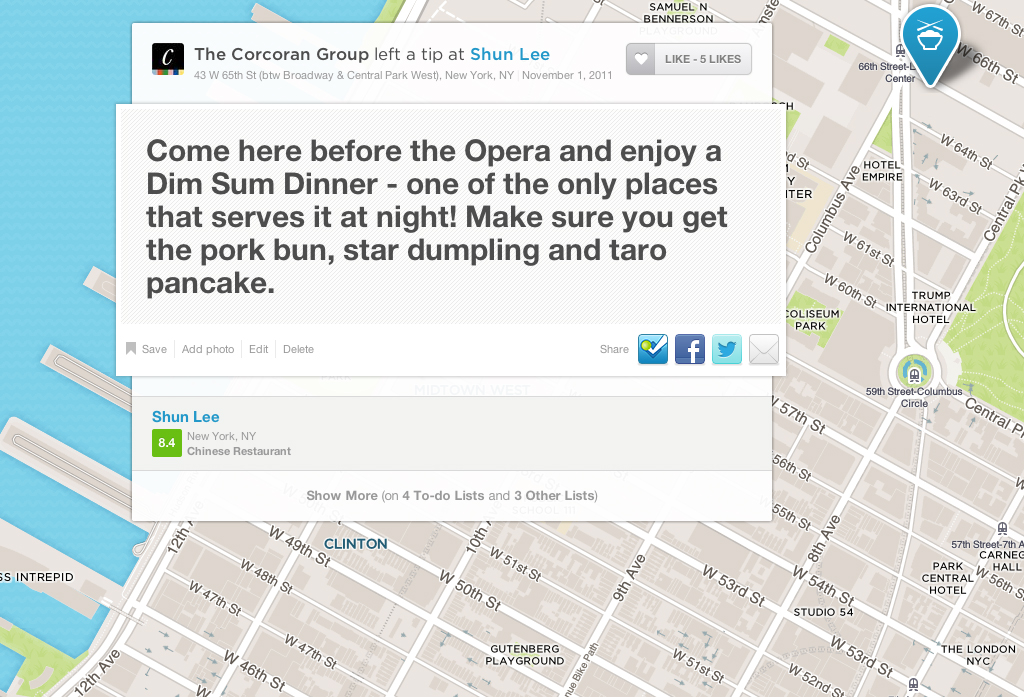Click Add photo option

pyautogui.click(x=208, y=349)
